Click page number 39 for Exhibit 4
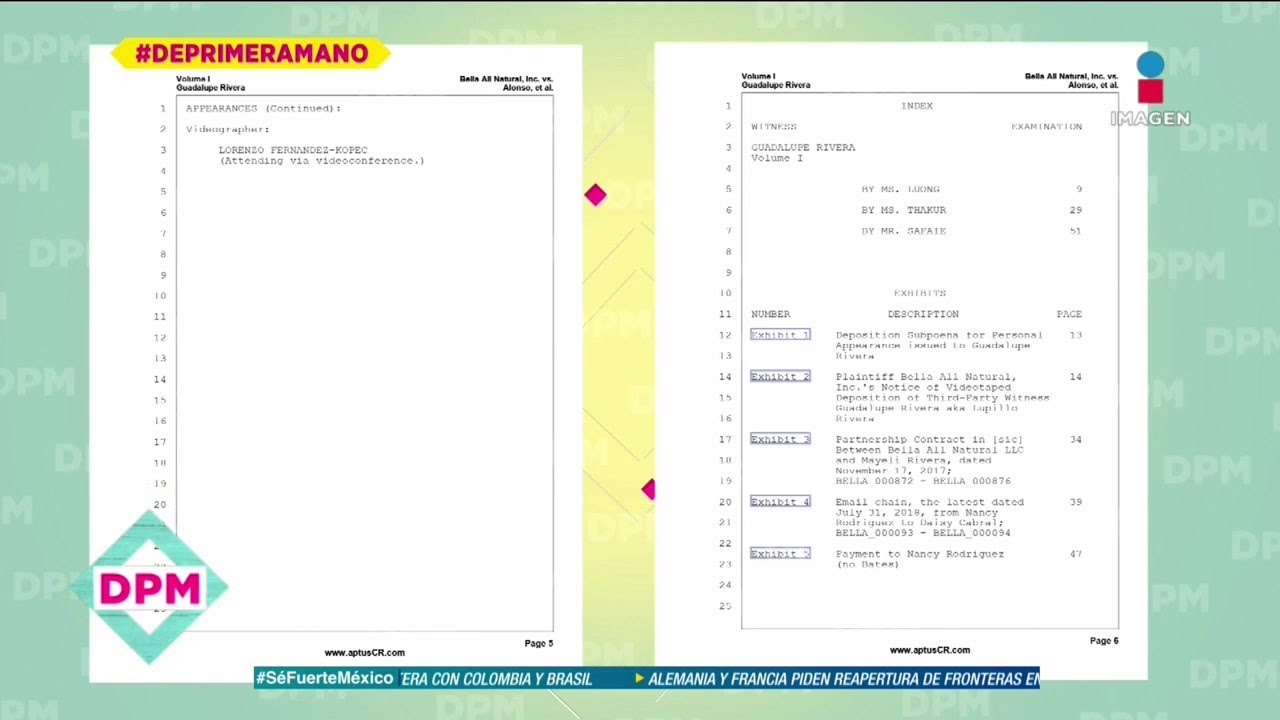The image size is (1280, 720). (1075, 502)
